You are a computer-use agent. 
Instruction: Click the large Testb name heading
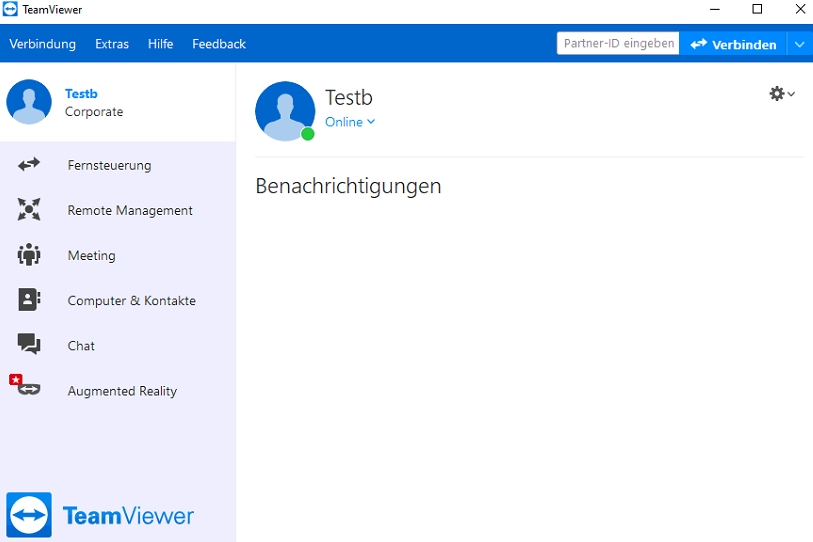[349, 98]
